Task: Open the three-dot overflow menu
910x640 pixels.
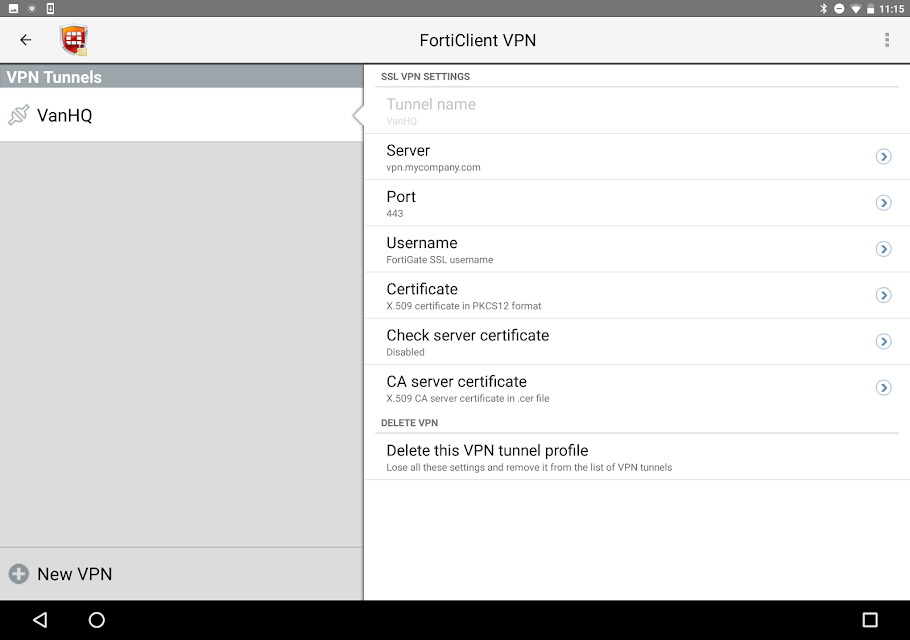Action: (x=887, y=39)
